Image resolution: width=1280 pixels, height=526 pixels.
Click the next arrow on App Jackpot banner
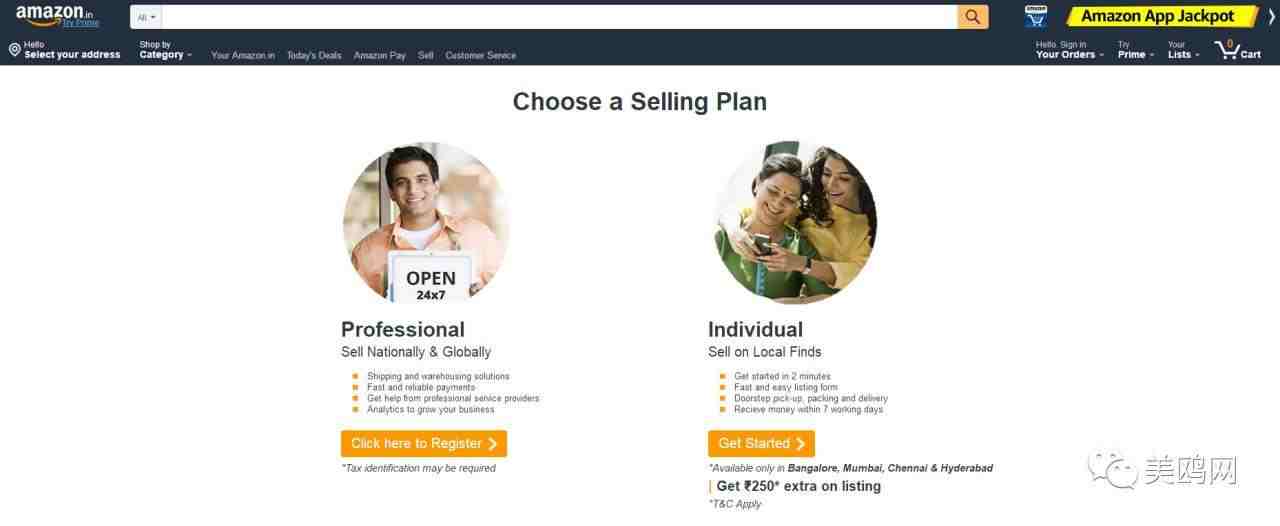pyautogui.click(x=1271, y=17)
